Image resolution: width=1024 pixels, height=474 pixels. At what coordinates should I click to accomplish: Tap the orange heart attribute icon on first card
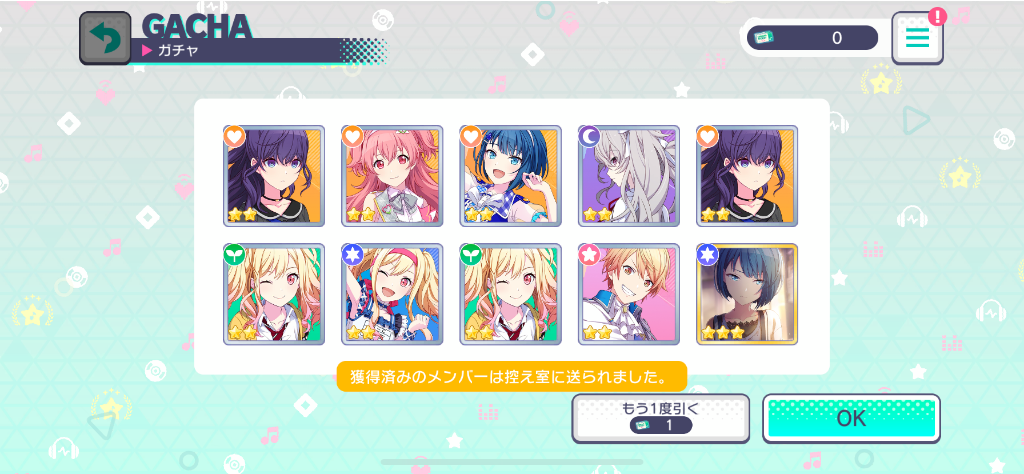point(234,136)
